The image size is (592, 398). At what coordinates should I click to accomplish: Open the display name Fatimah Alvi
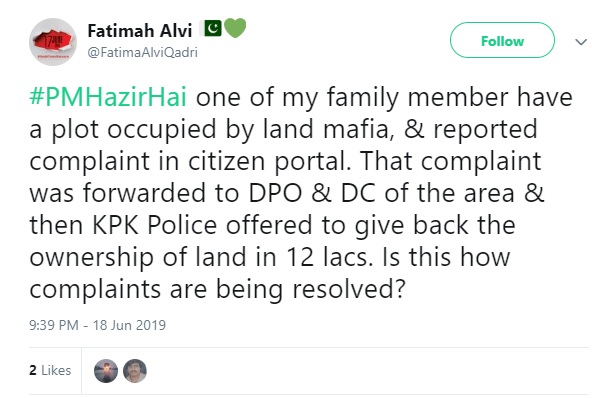click(x=140, y=31)
